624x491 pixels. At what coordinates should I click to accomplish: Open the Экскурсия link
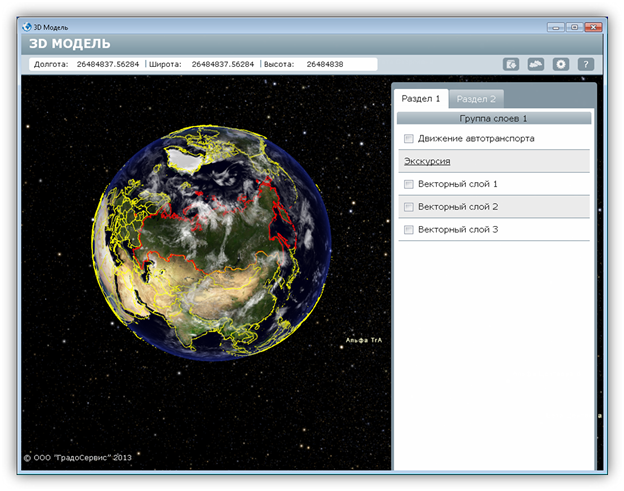pyautogui.click(x=427, y=161)
